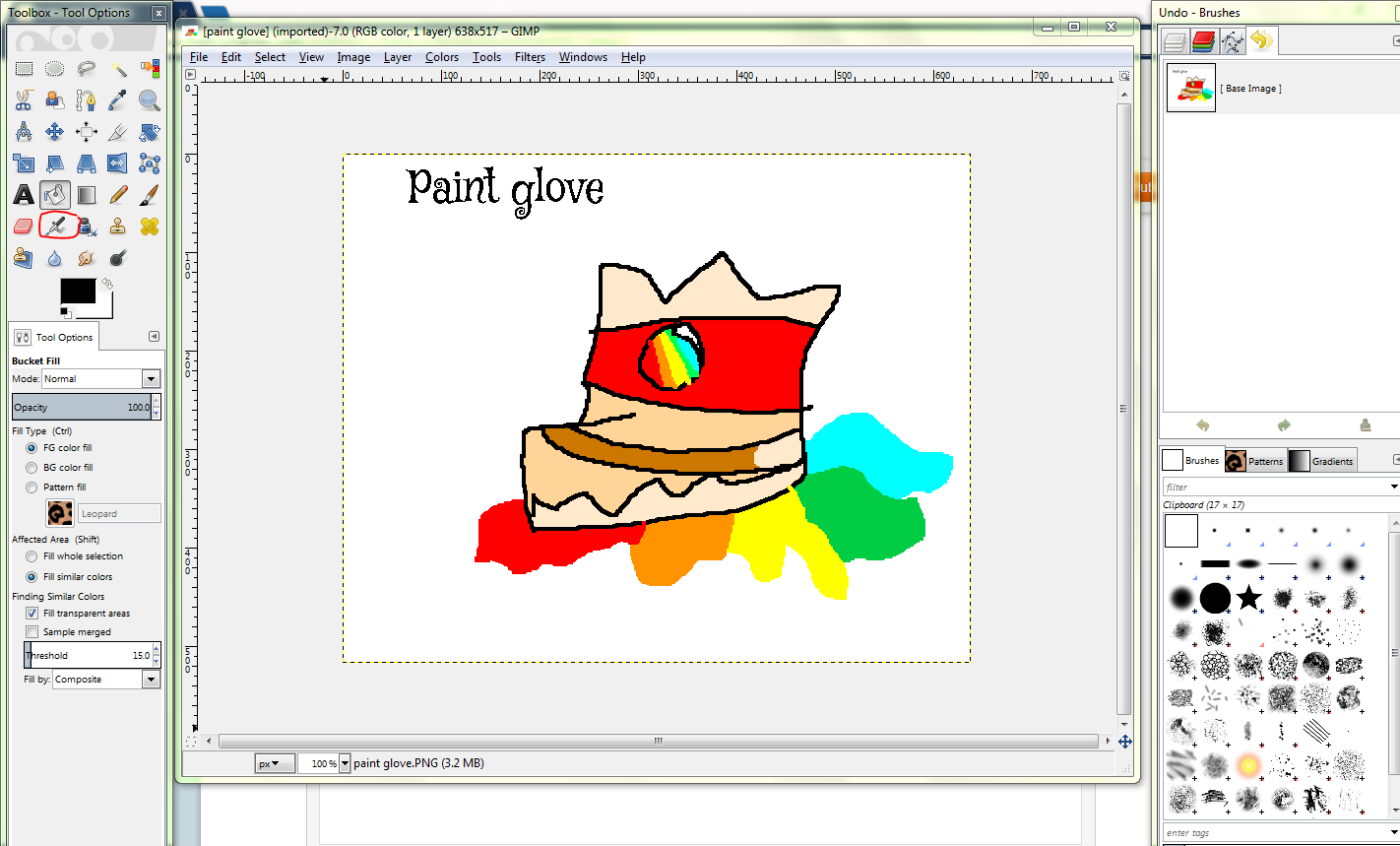Select the Select by Color tool
The image size is (1400, 846).
point(150,69)
